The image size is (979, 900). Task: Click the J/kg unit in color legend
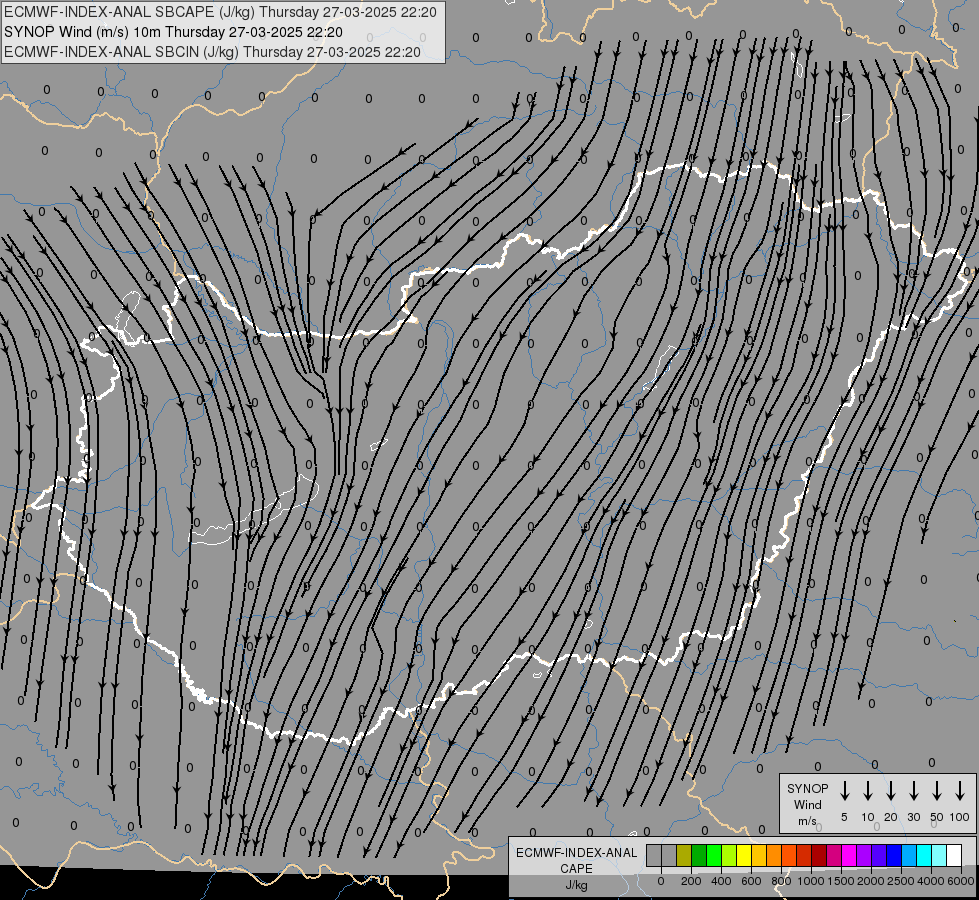[576, 885]
